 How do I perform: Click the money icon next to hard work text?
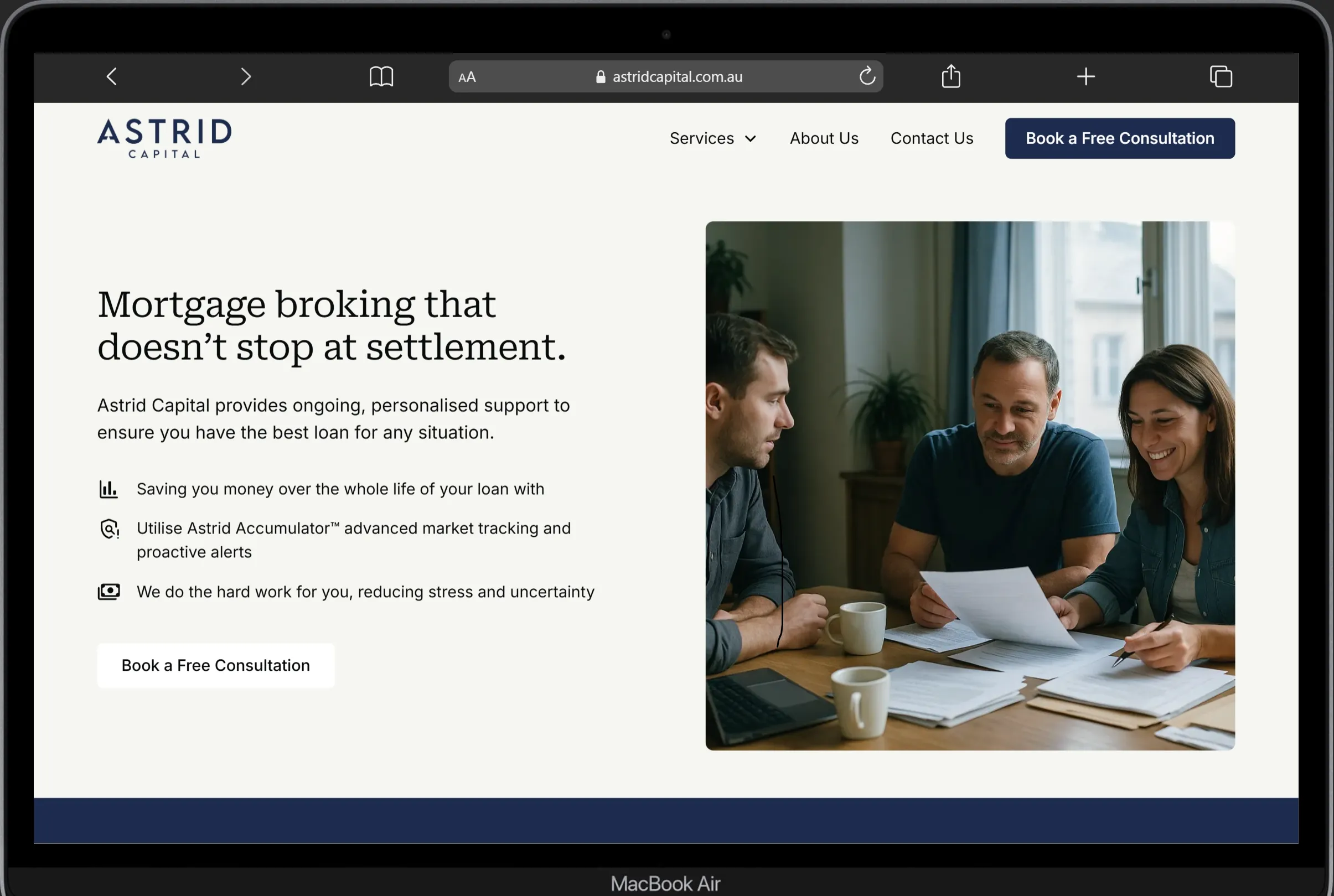(108, 592)
